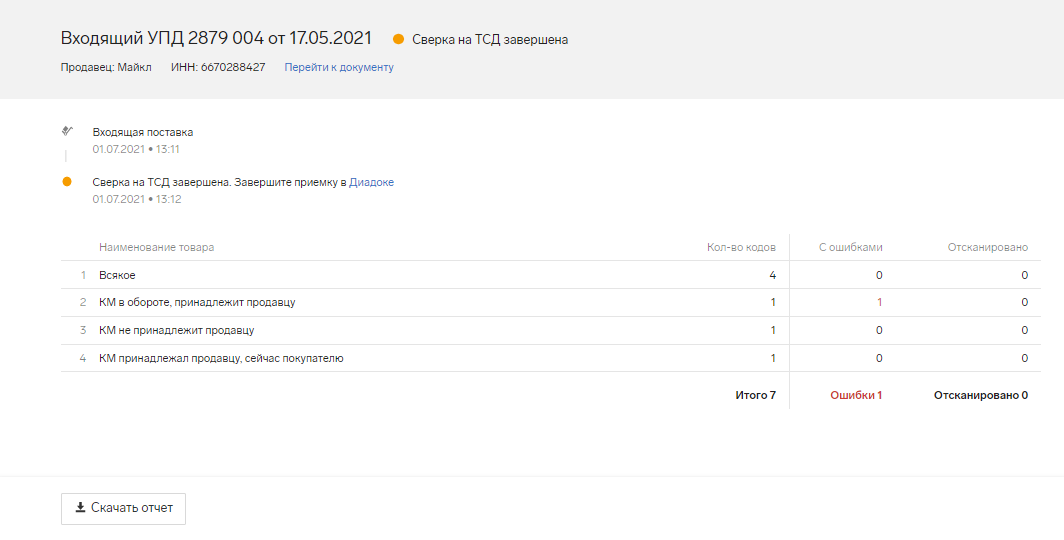1064x540 pixels.
Task: Open the Перейти к документу link
Action: coord(339,68)
